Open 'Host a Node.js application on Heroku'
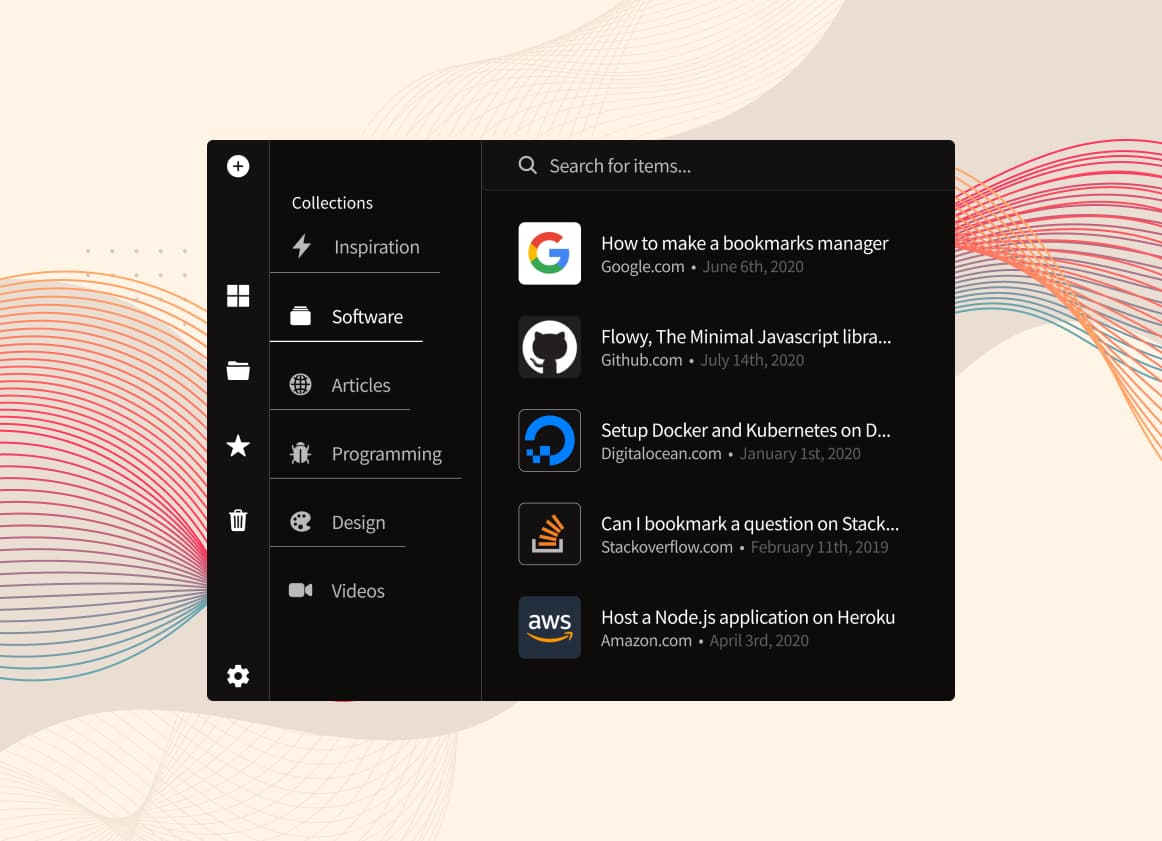This screenshot has width=1162, height=841. pyautogui.click(x=748, y=616)
